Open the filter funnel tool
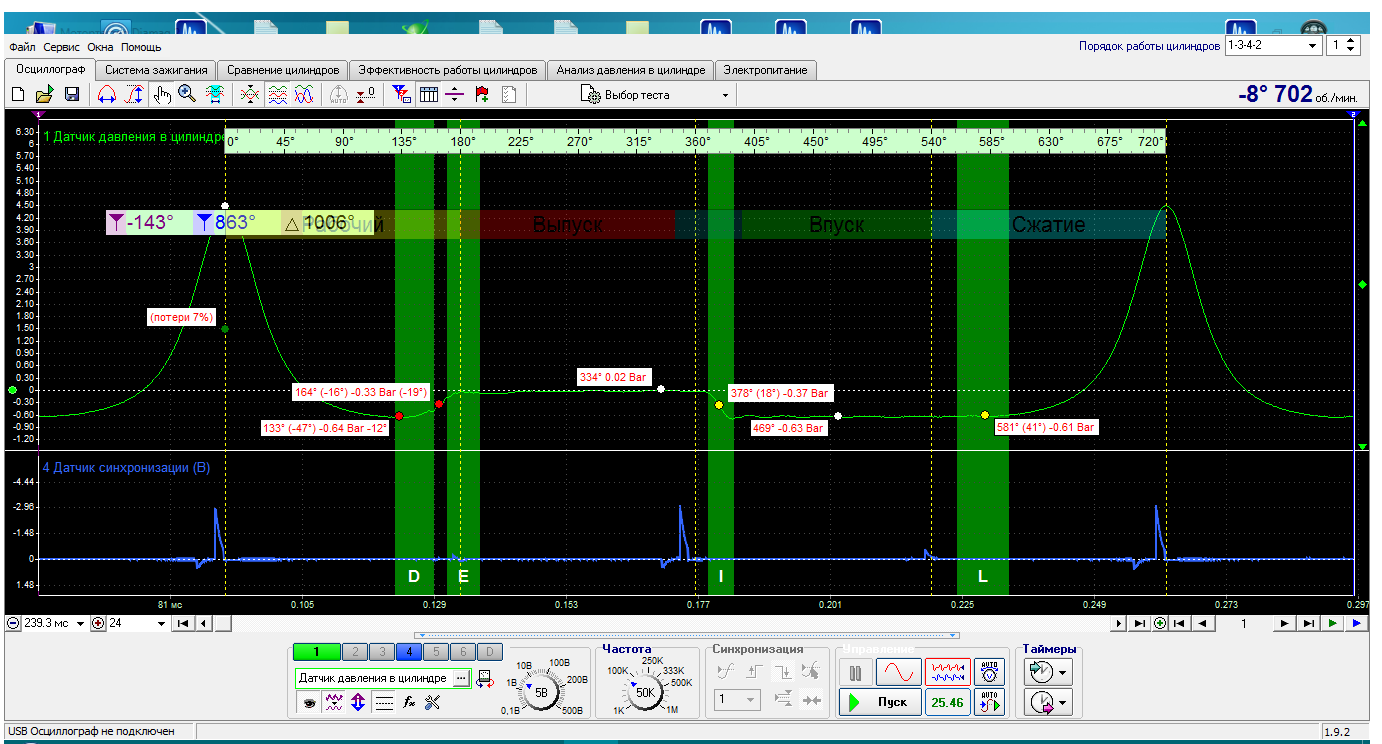 (402, 95)
